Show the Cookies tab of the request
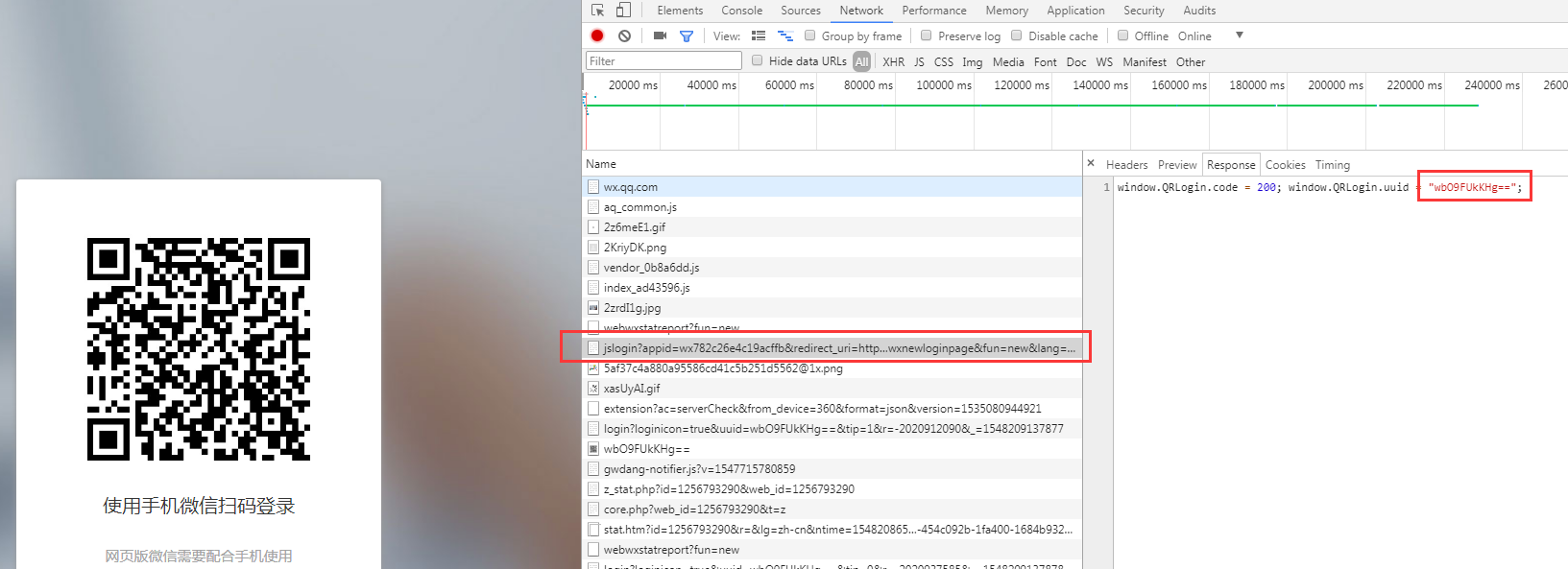Screen dimensions: 1568x569 pos(1285,165)
